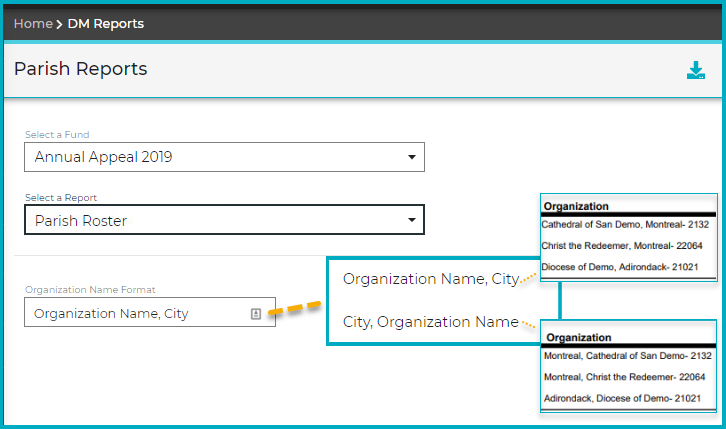Open the icon inside Organization Name Format field
The height and width of the screenshot is (429, 726).
coord(256,314)
